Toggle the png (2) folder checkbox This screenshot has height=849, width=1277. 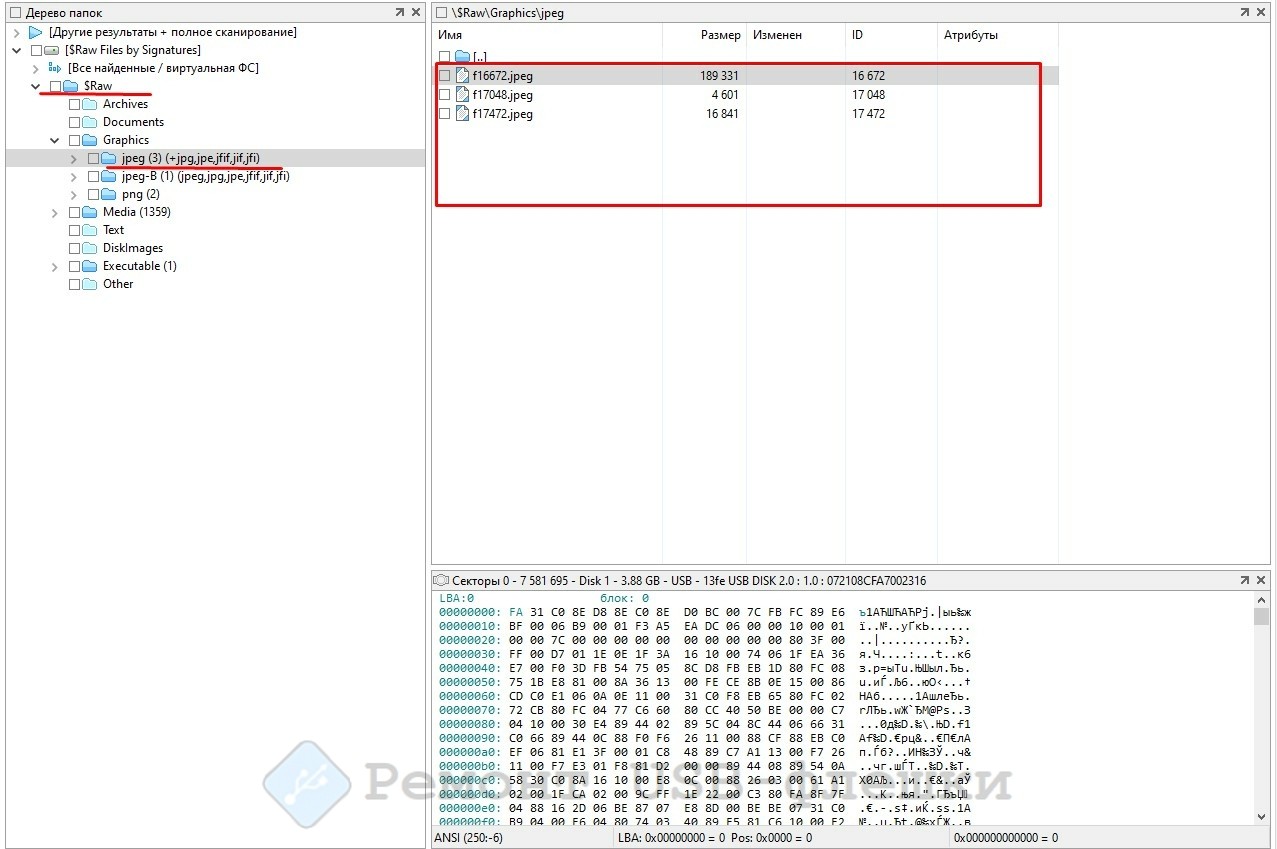point(93,194)
